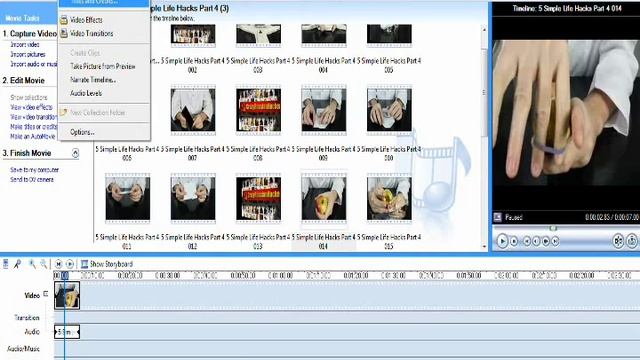Click the 2. Edit Movie heading

(x=23, y=80)
